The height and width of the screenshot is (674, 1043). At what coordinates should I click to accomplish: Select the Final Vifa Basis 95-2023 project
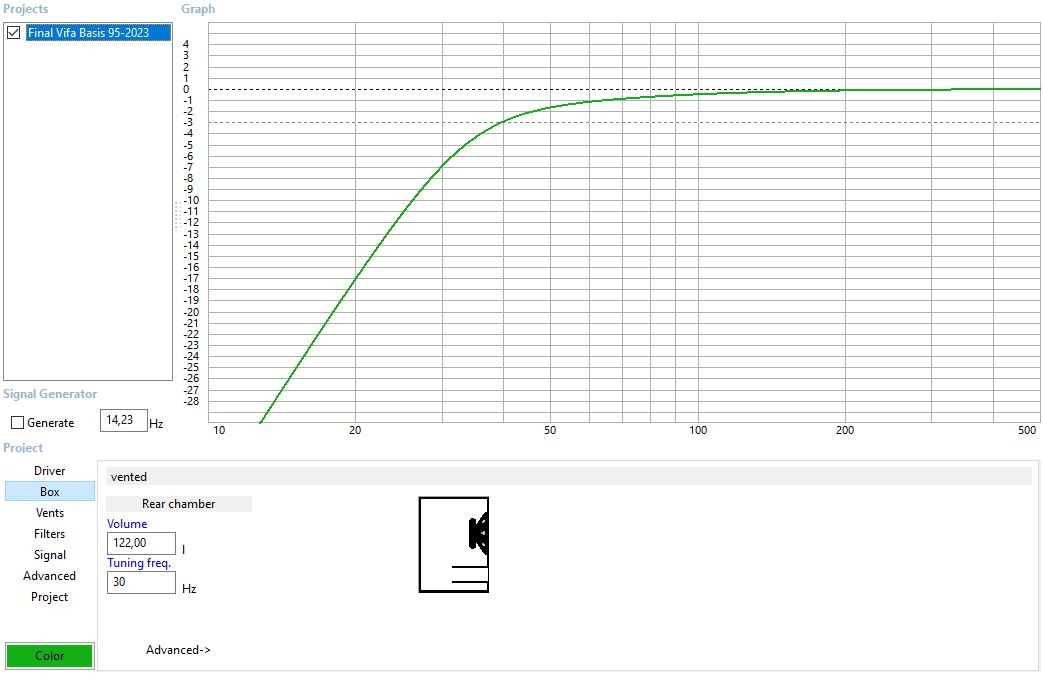pyautogui.click(x=98, y=33)
